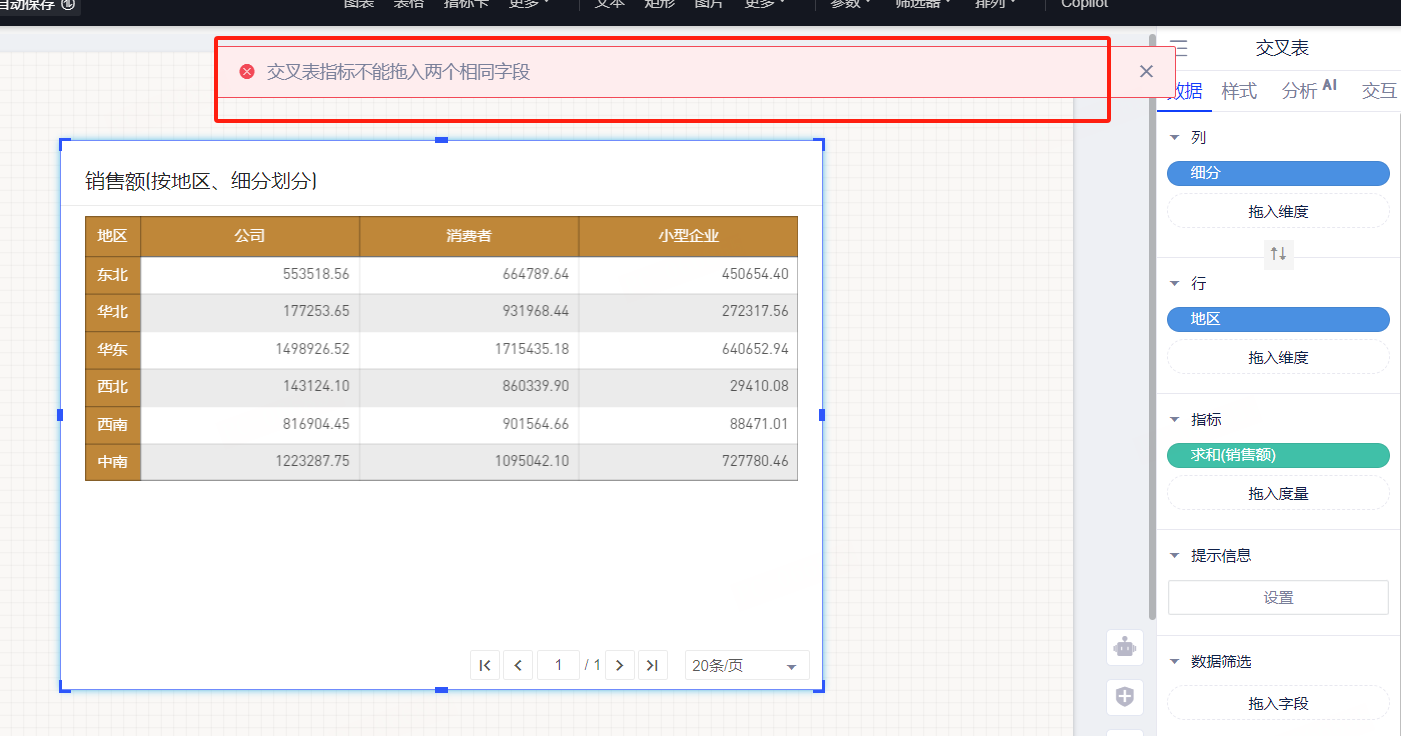Screen dimensions: 1401x736
Task: Collapse the 列 section
Action: click(x=1175, y=138)
